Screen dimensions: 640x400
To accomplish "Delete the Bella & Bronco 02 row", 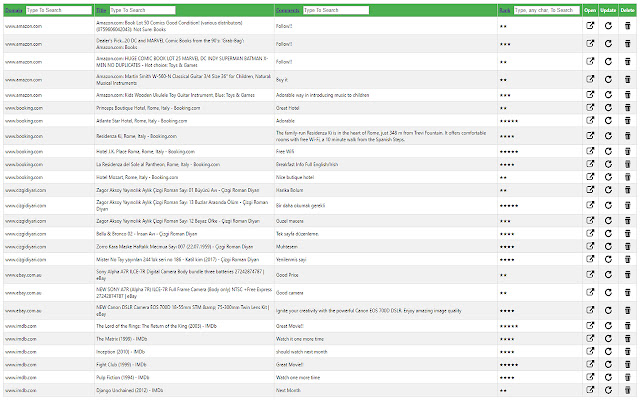I will pos(628,233).
